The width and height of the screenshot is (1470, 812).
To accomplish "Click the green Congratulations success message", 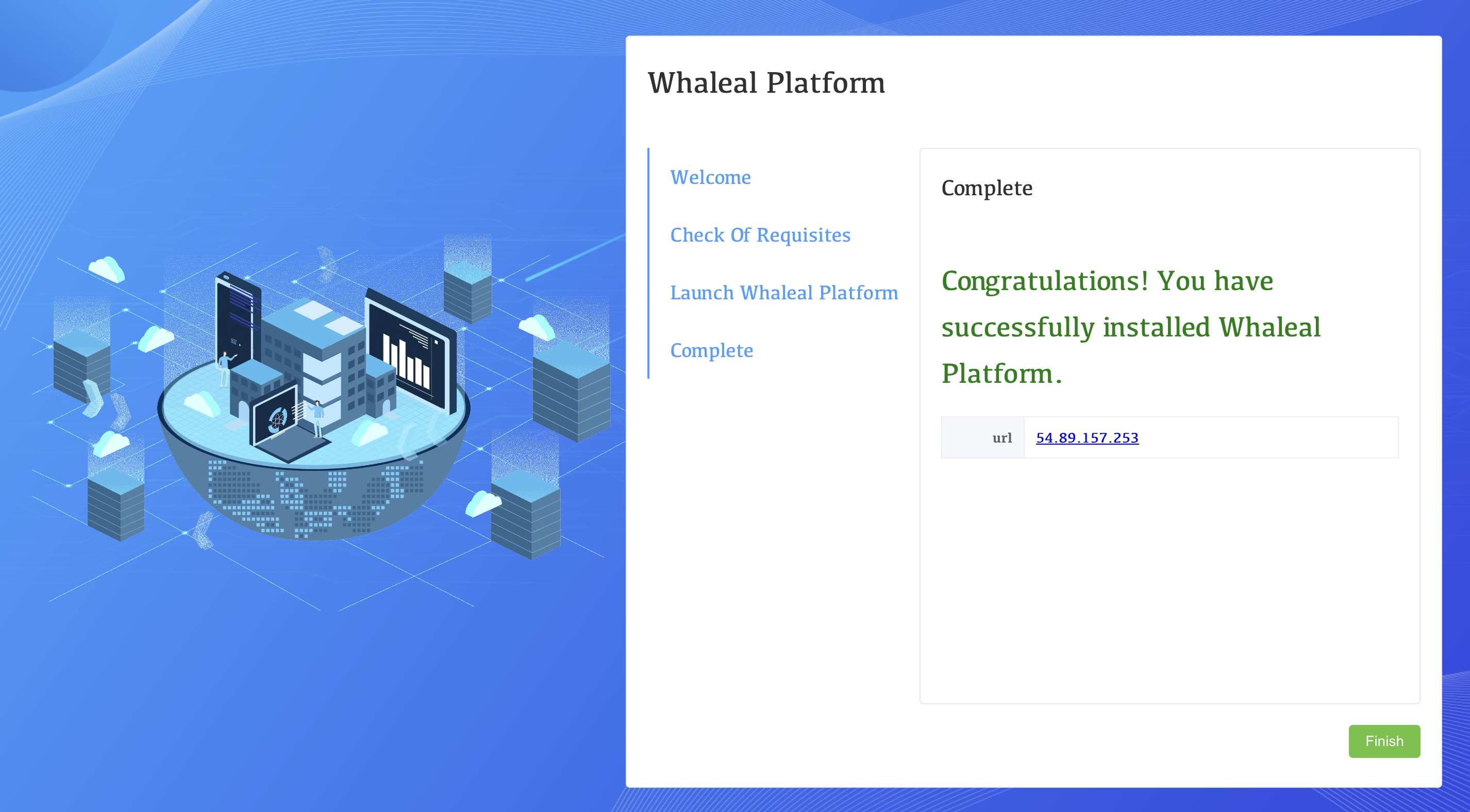I will [1130, 327].
